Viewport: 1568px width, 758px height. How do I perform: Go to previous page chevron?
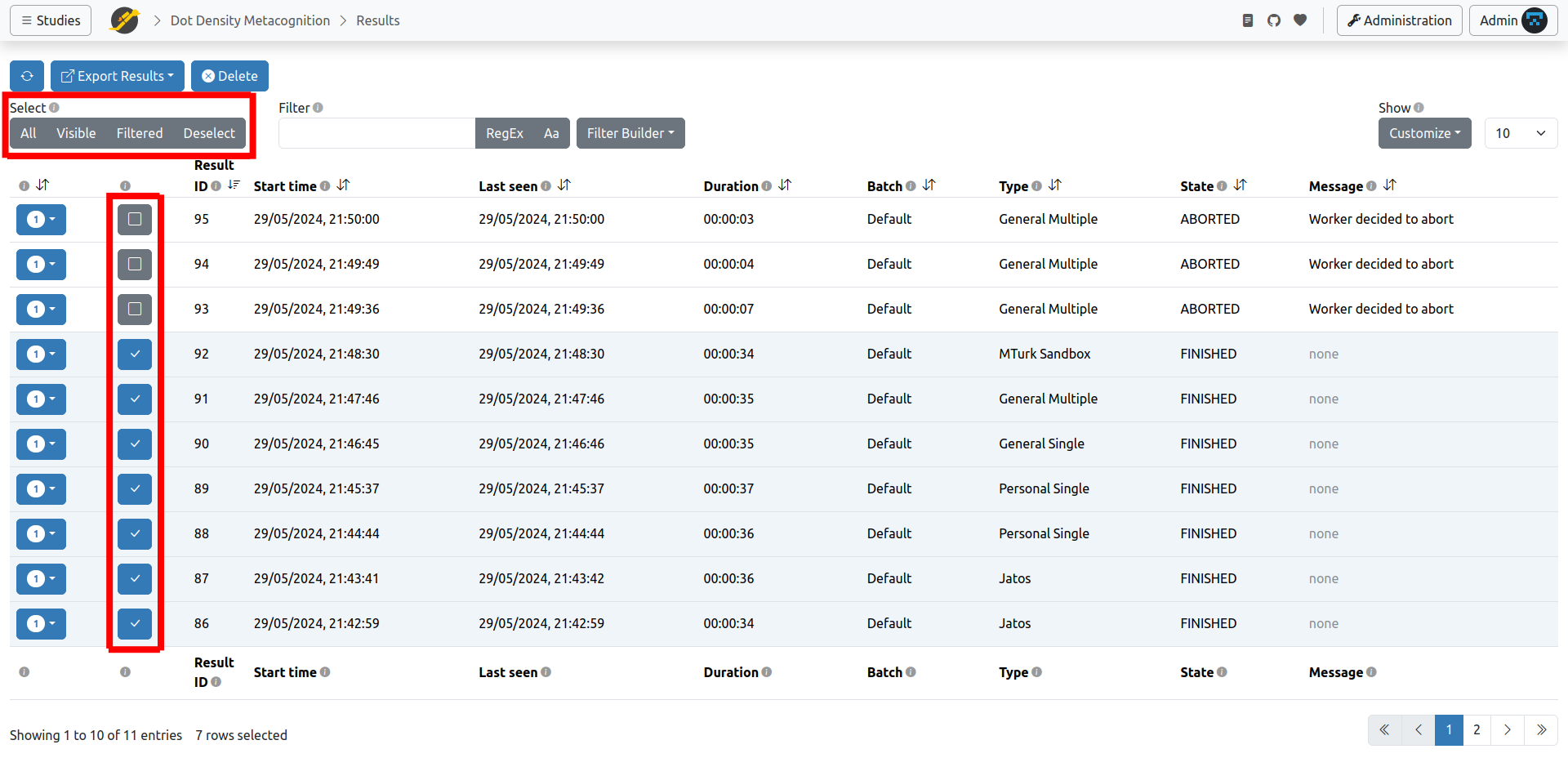point(1419,729)
